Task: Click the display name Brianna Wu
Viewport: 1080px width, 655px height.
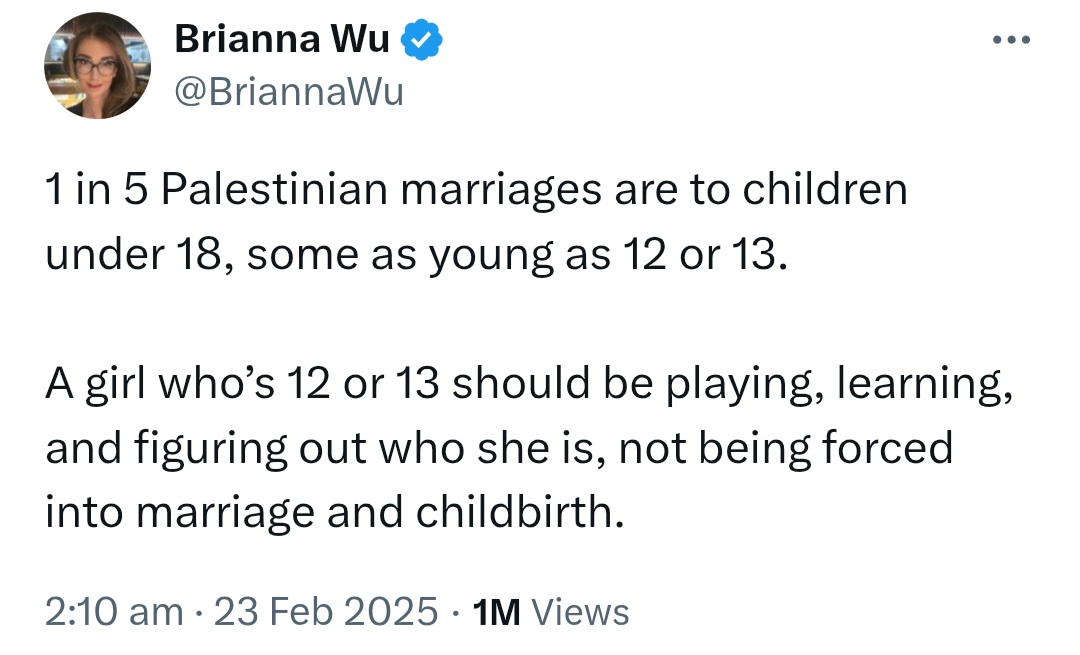Action: (282, 39)
